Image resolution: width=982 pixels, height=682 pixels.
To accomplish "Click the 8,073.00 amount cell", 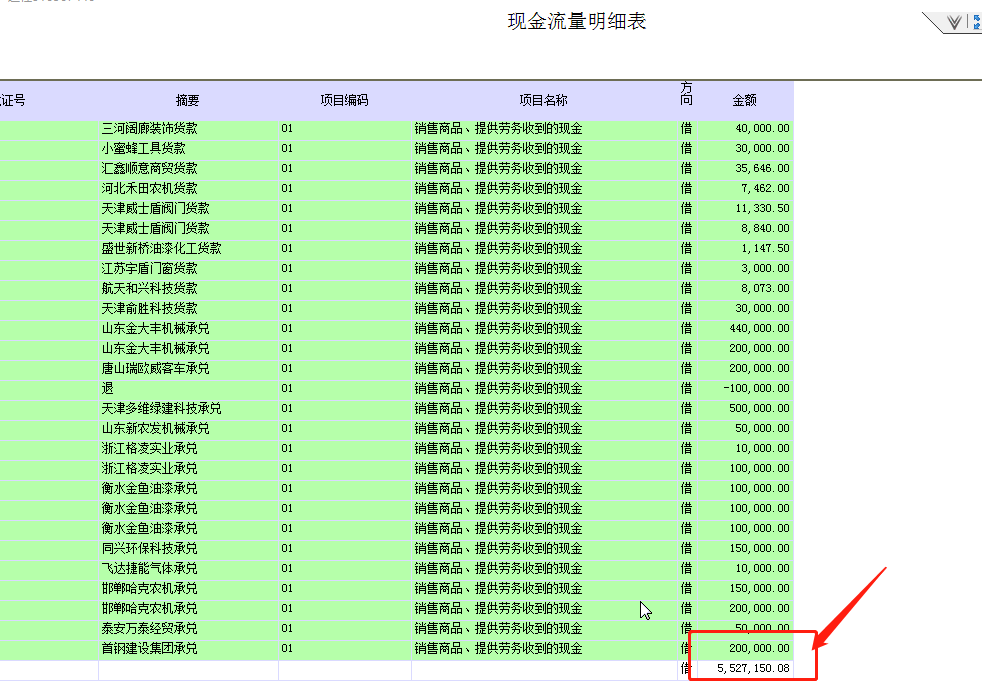I will (745, 289).
